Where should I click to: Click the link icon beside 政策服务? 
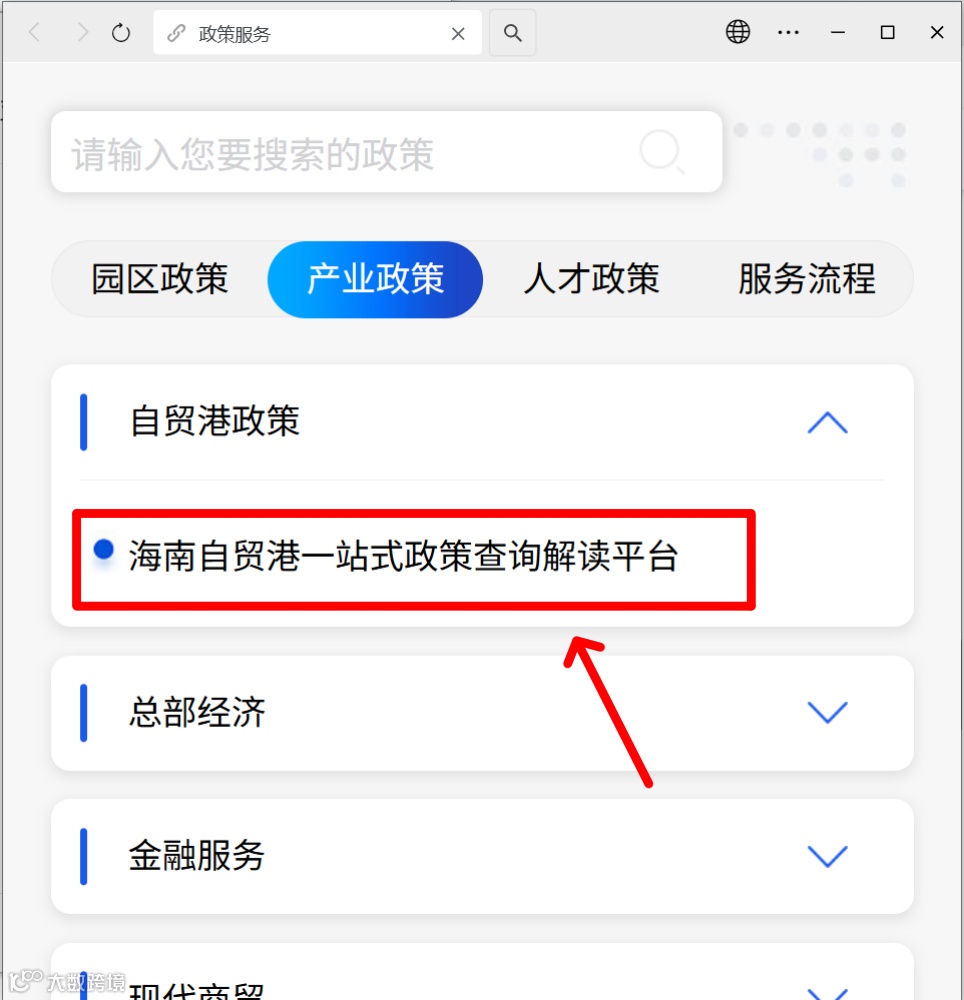point(176,33)
